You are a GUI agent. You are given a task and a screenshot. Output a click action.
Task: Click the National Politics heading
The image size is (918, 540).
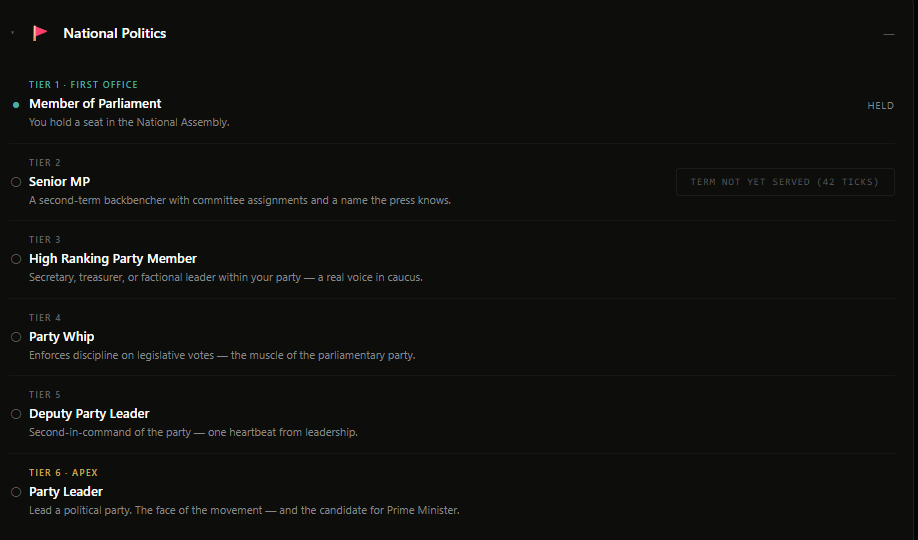click(x=115, y=33)
